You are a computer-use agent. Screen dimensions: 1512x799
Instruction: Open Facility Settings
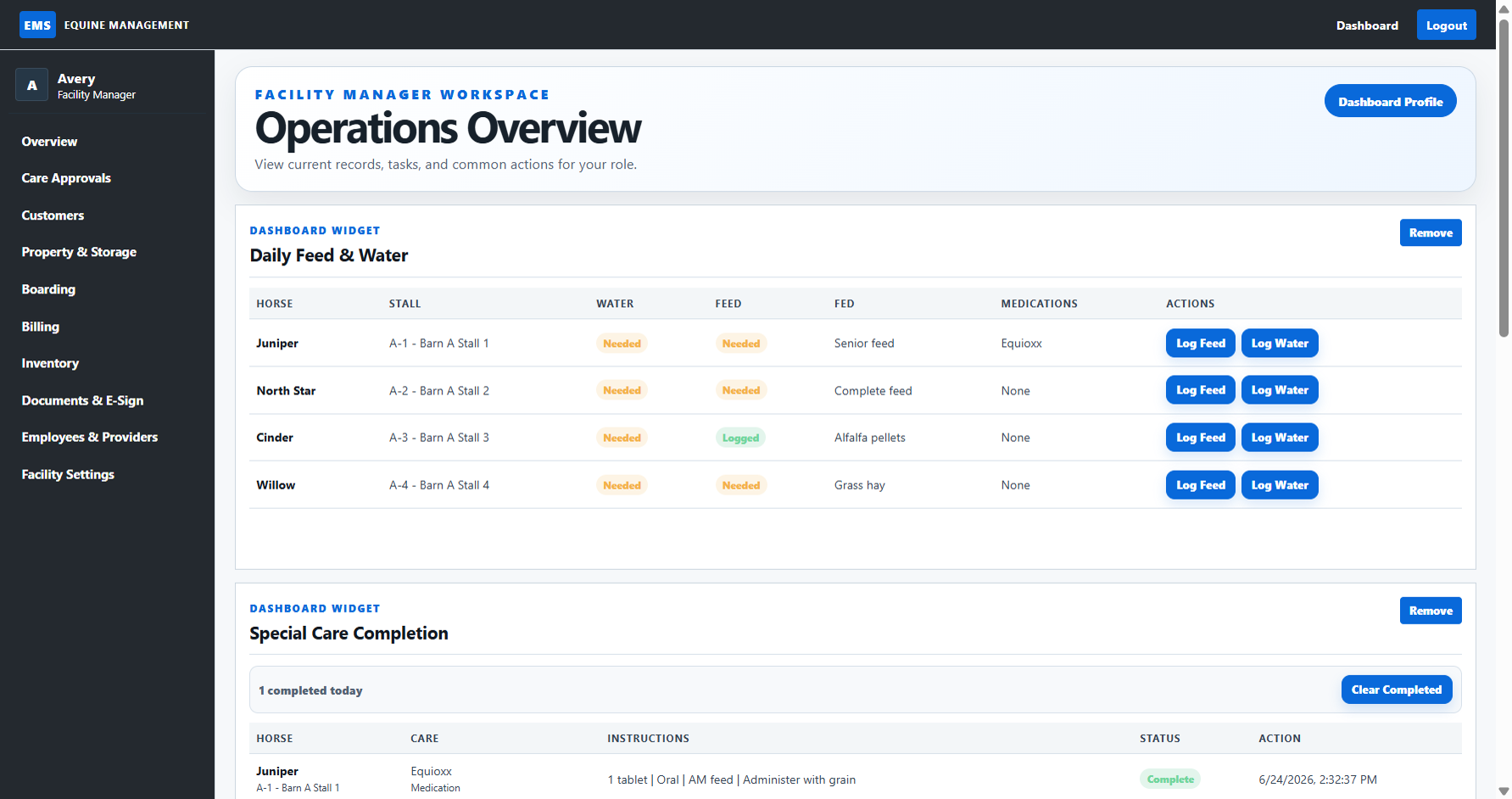point(68,474)
